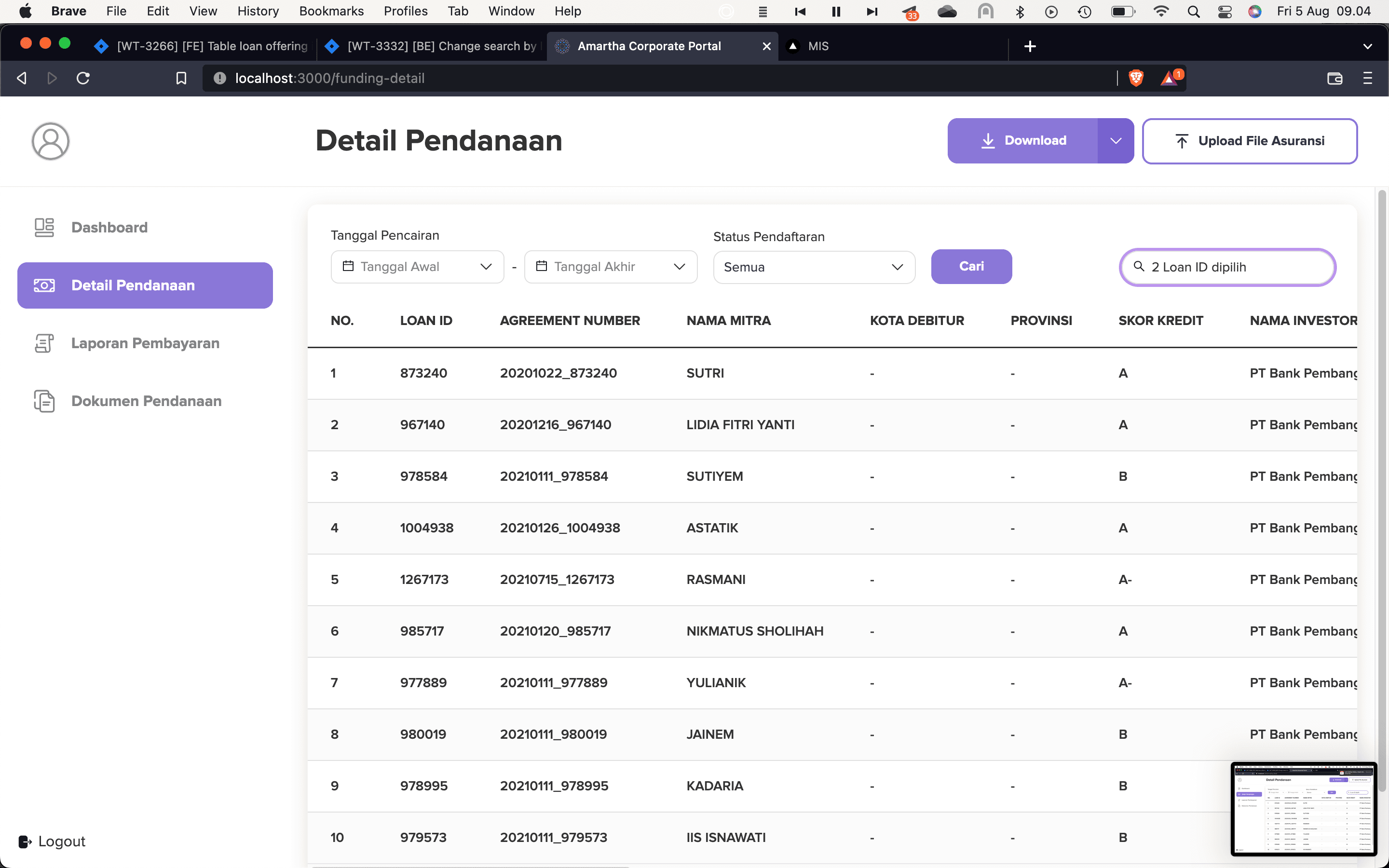This screenshot has width=1389, height=868.
Task: Open the Brave Wallet icon
Action: [1335, 78]
